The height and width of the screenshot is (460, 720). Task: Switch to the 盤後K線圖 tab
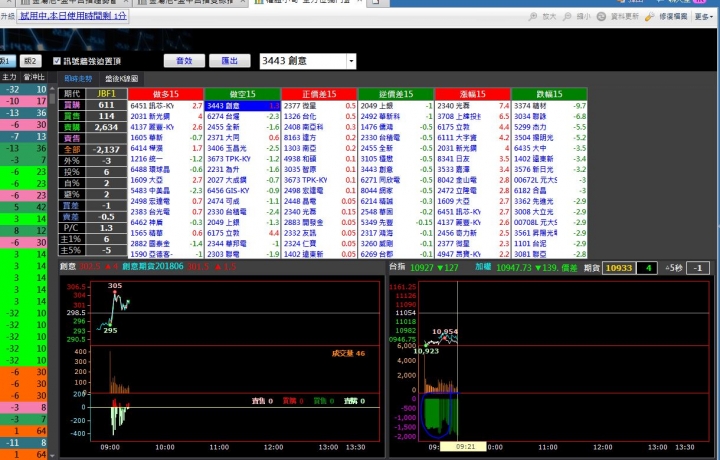pyautogui.click(x=121, y=79)
